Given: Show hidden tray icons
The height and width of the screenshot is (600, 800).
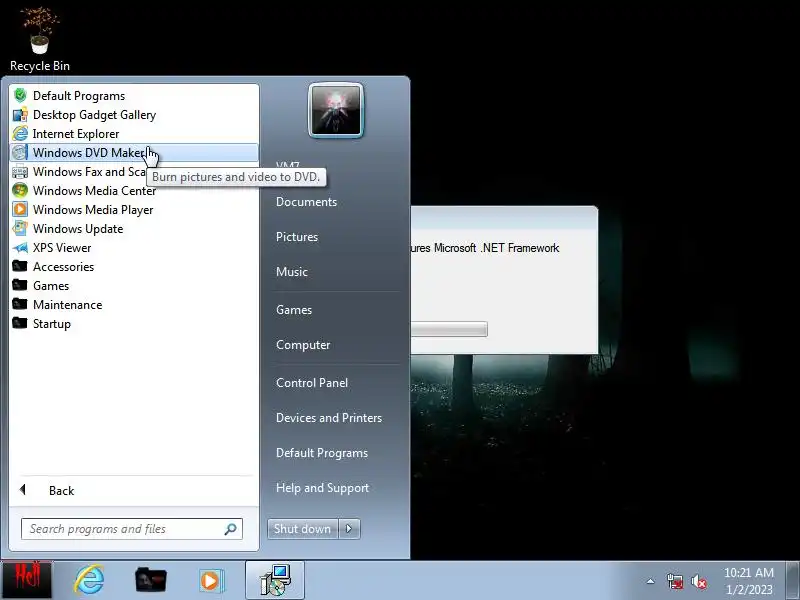Looking at the screenshot, I should click(x=651, y=581).
